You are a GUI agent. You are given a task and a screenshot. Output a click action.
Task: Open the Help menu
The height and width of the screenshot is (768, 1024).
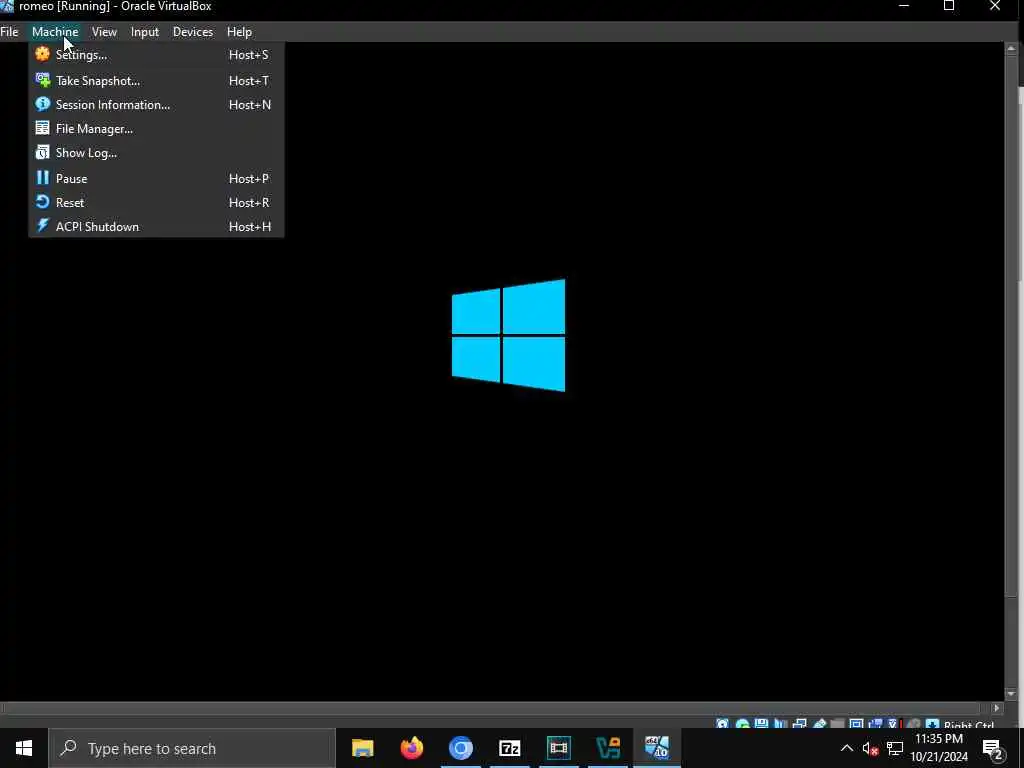tap(239, 31)
